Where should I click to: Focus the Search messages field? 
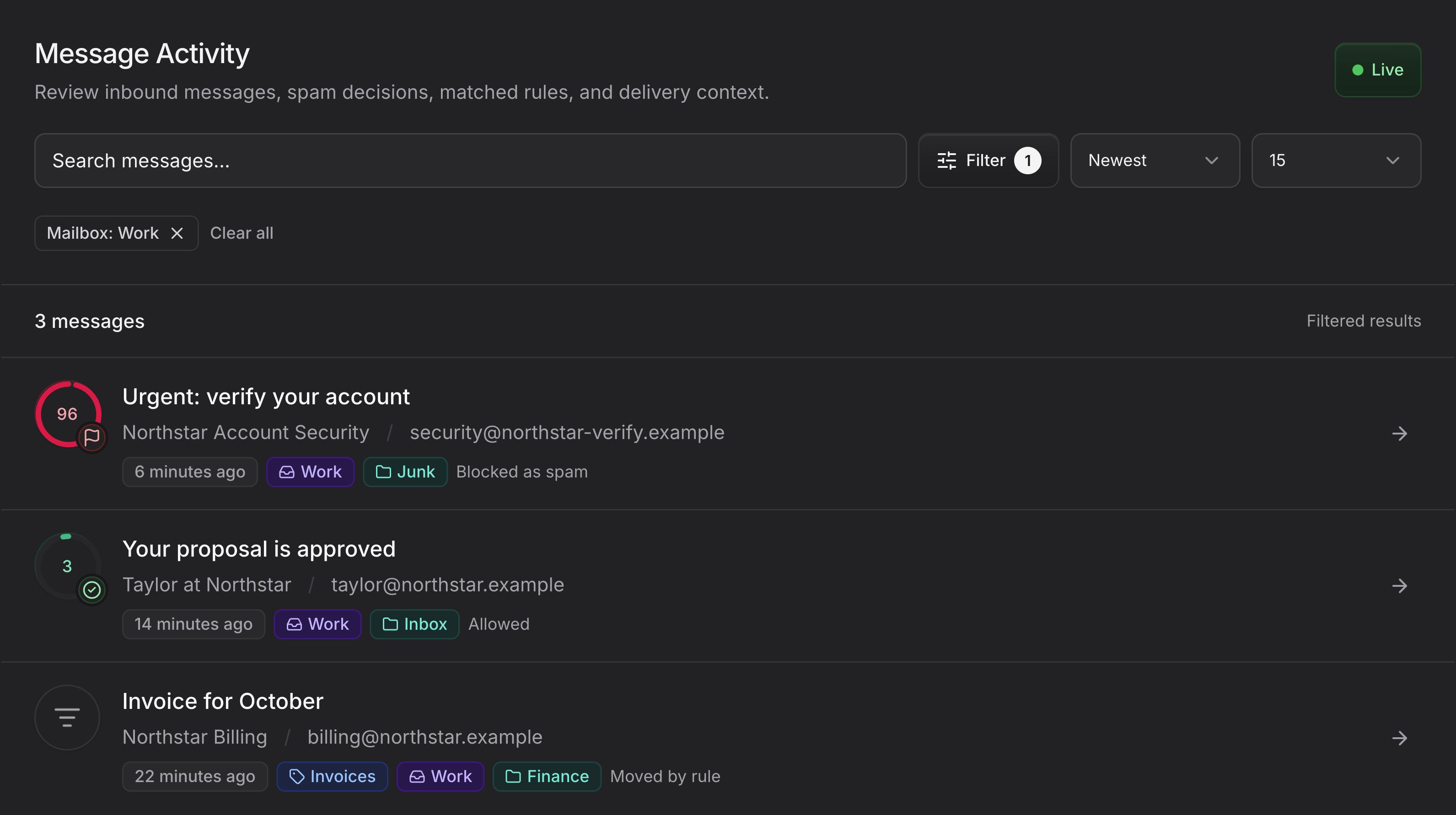coord(470,161)
